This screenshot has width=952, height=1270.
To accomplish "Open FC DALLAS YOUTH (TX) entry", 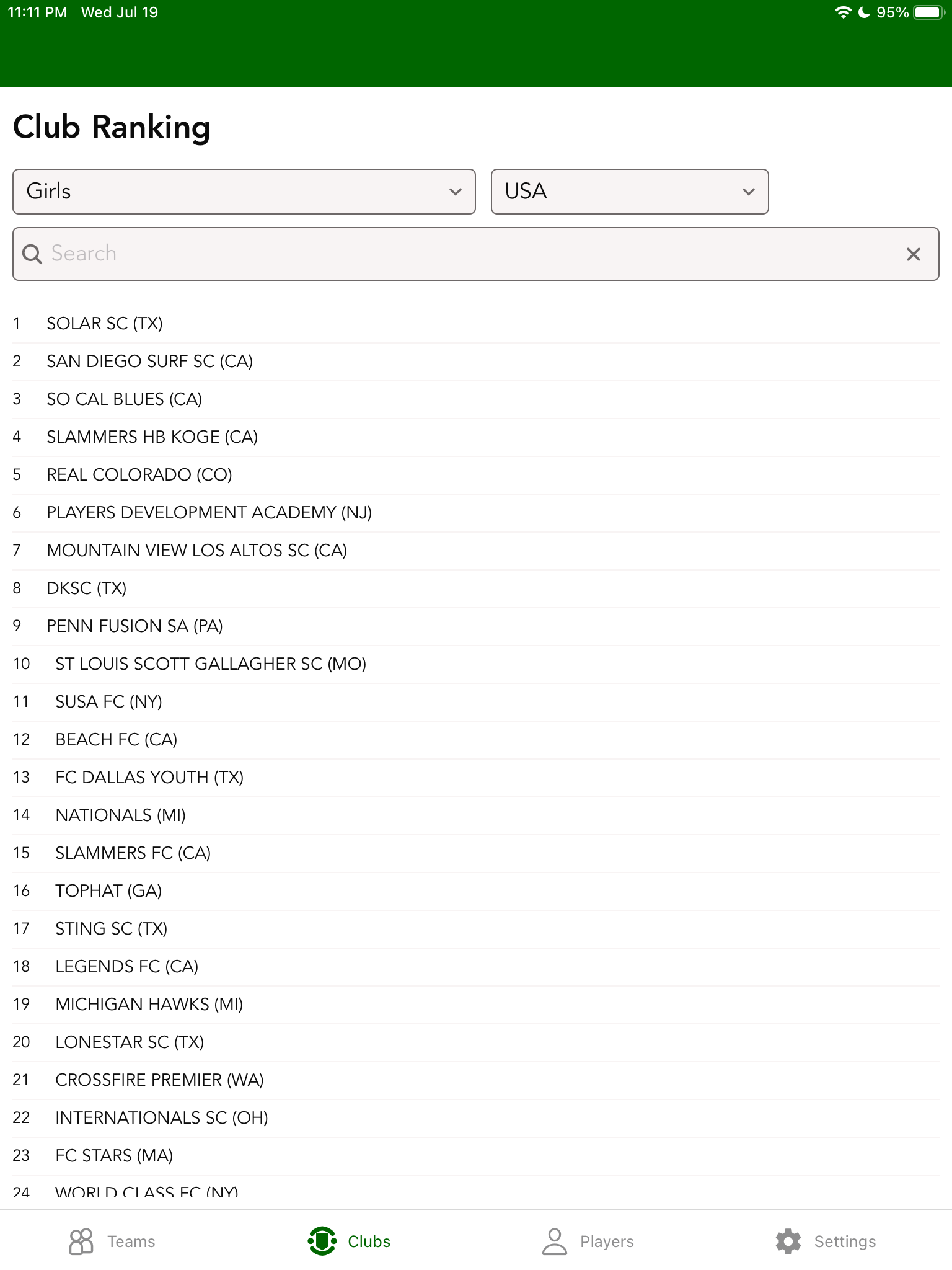I will 149,778.
